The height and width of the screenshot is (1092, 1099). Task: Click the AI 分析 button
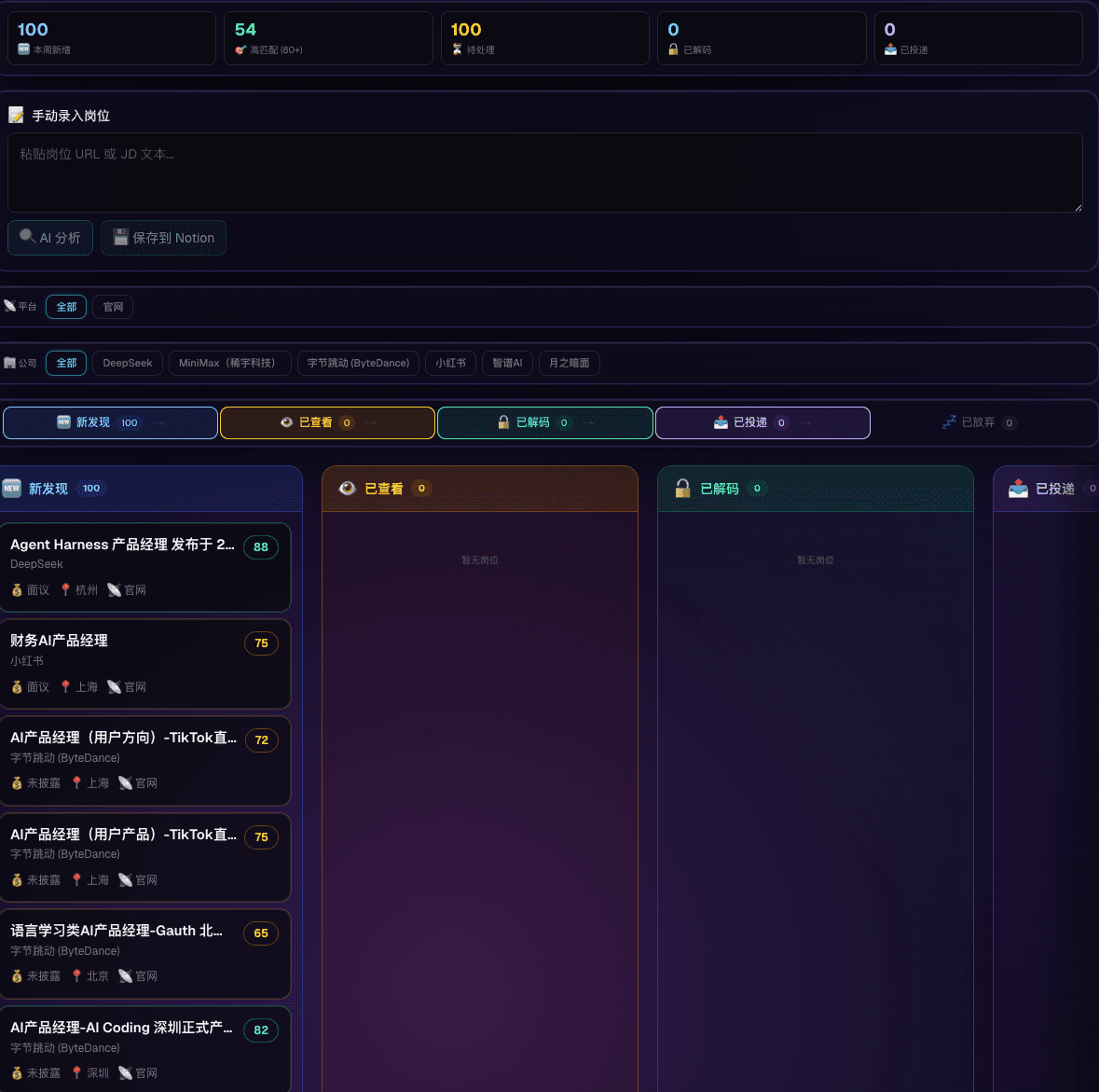click(x=50, y=238)
